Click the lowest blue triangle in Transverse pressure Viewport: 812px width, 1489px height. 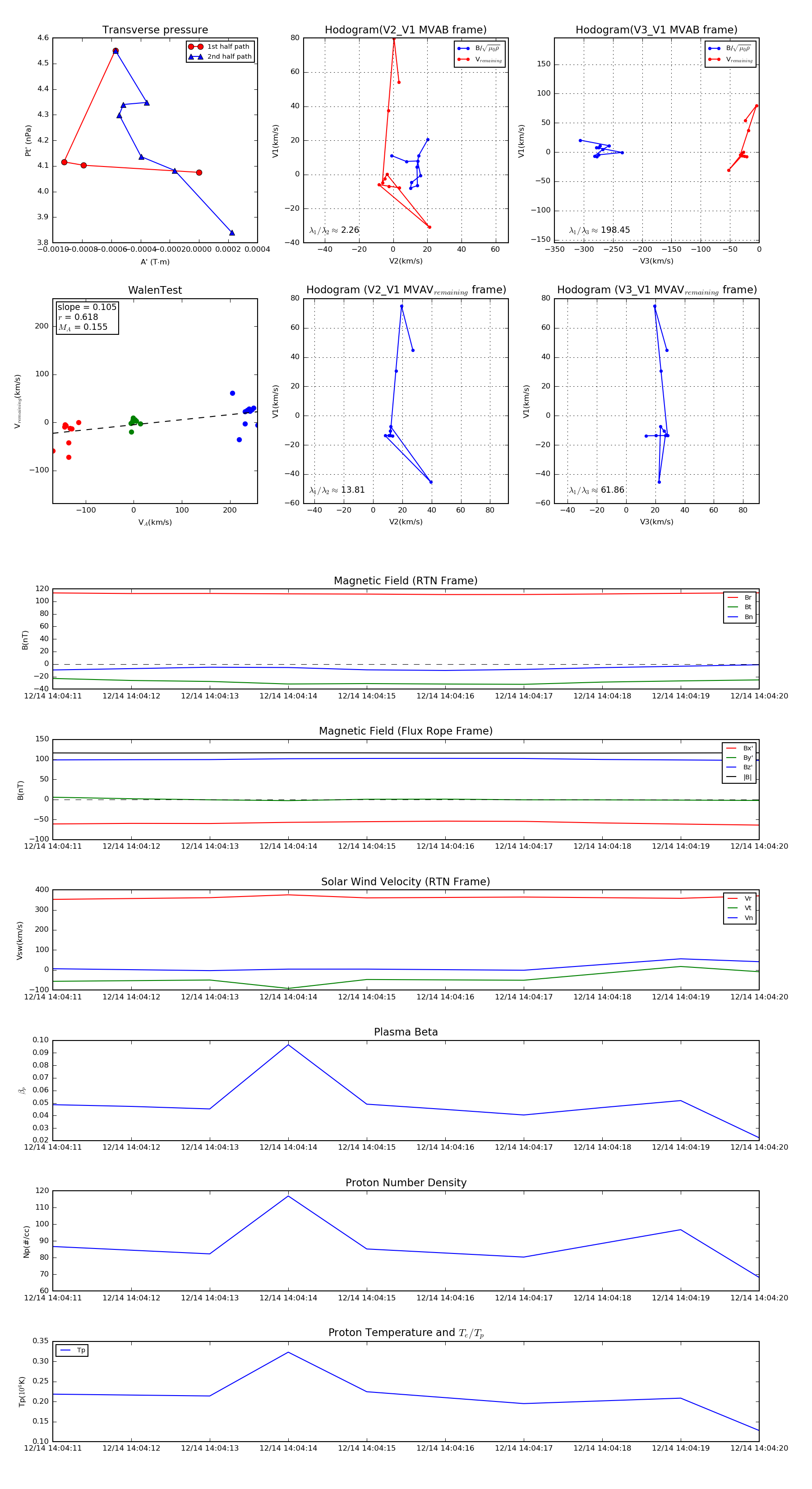click(232, 233)
